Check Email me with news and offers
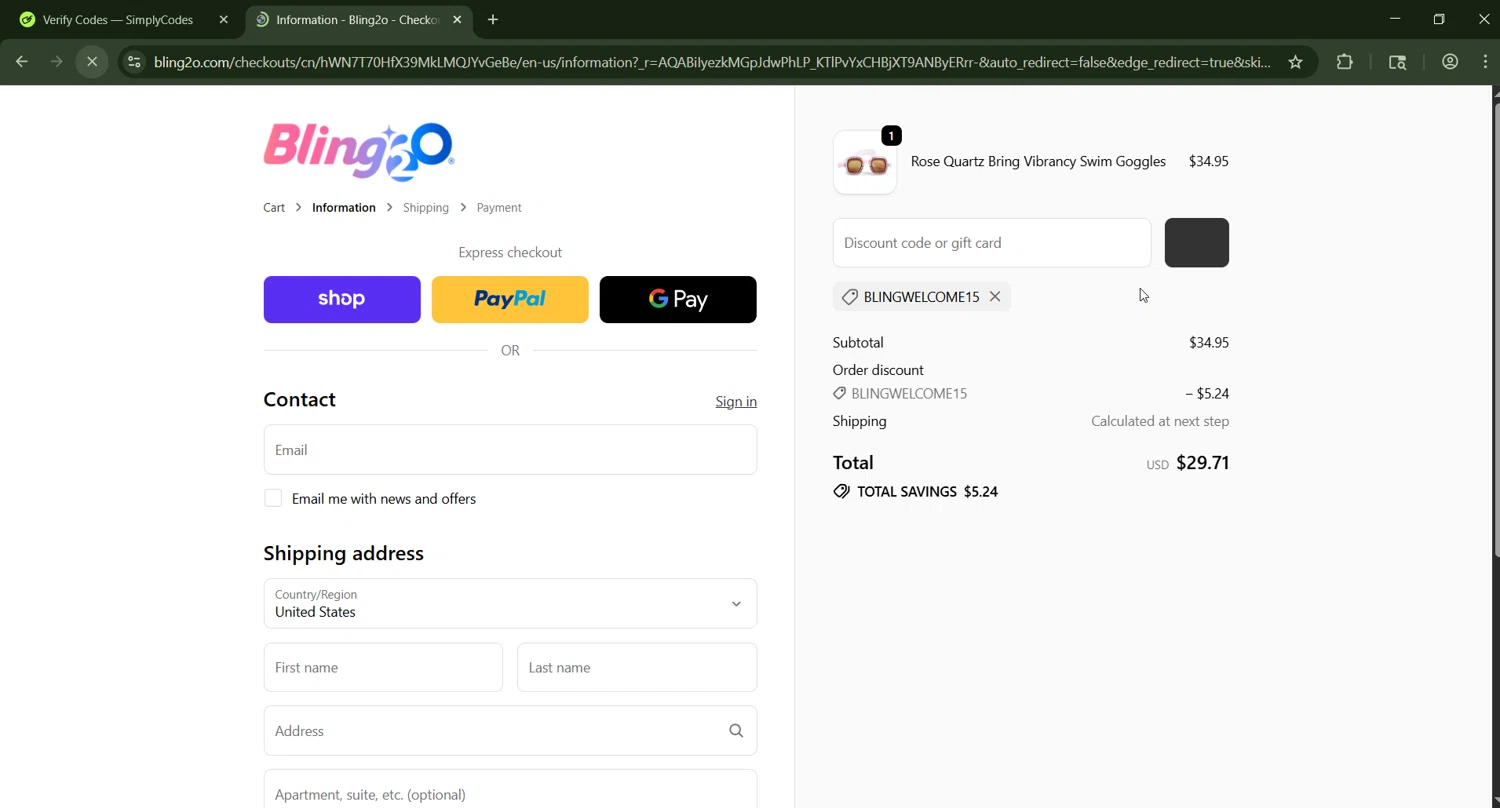The width and height of the screenshot is (1500, 808). 273,498
